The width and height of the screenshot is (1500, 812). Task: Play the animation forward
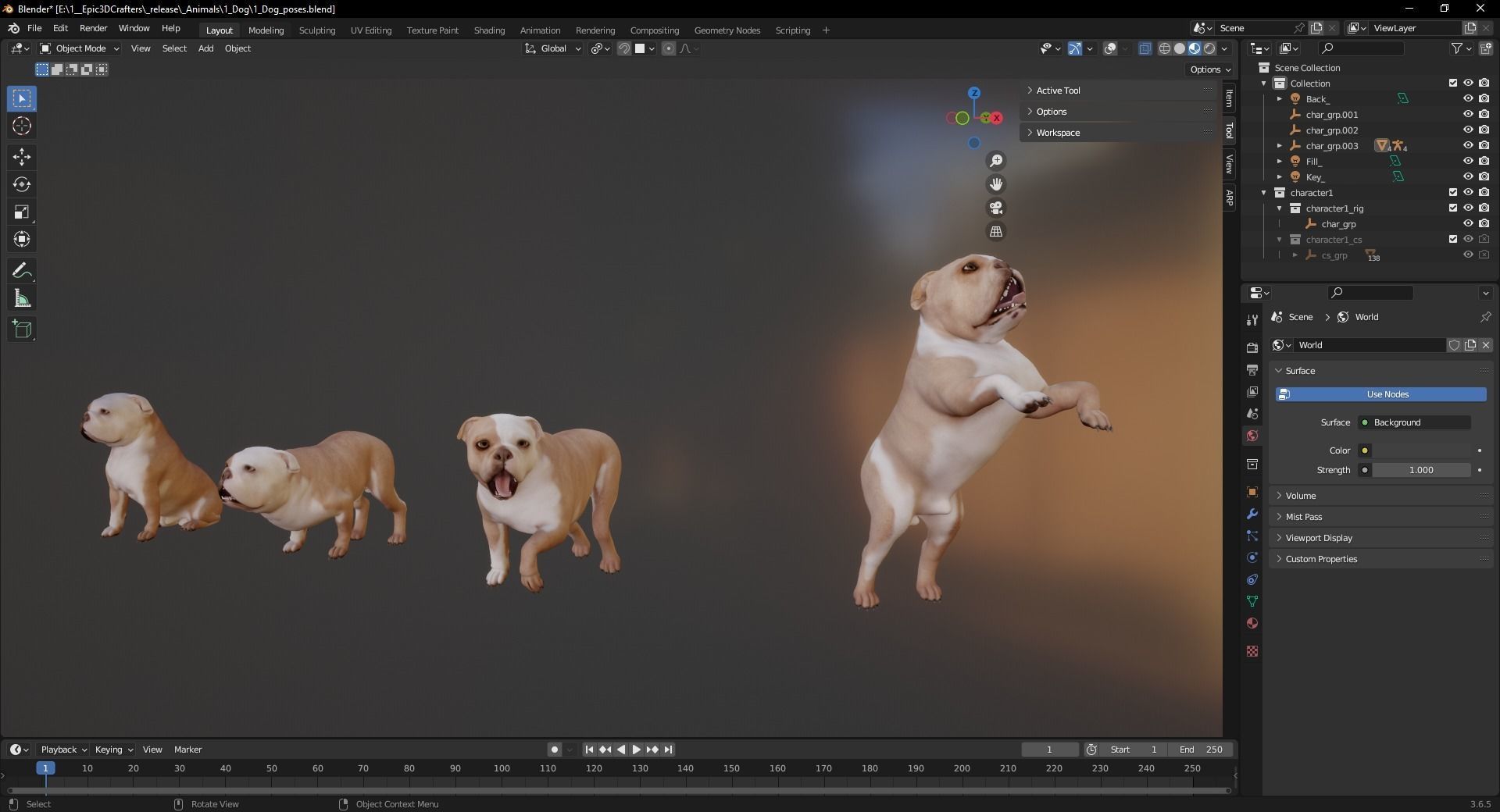(x=636, y=750)
